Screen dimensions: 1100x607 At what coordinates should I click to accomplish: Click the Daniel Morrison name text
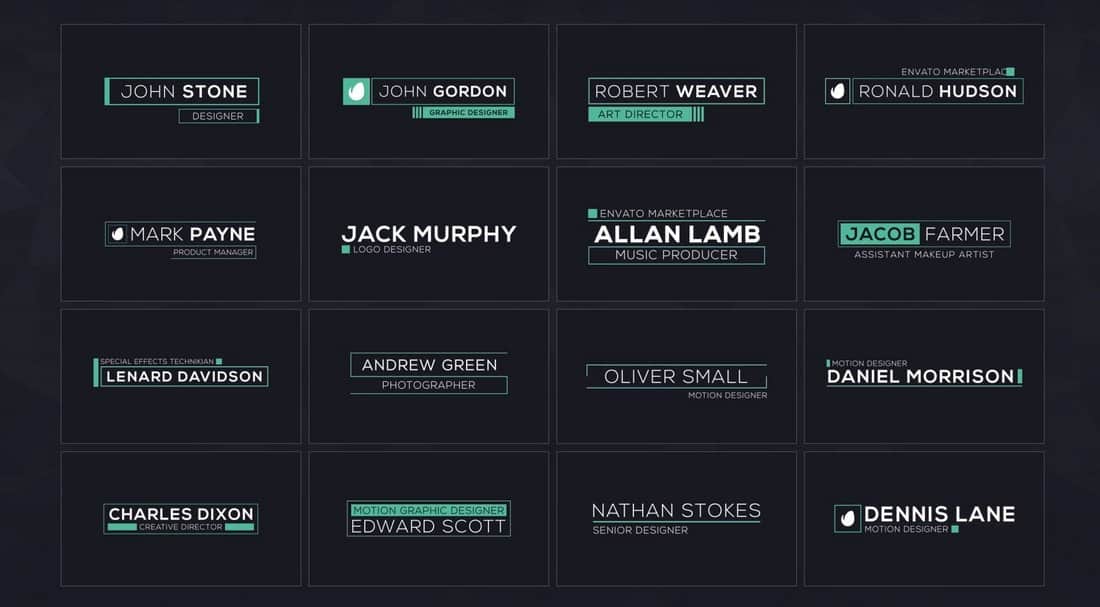click(920, 376)
